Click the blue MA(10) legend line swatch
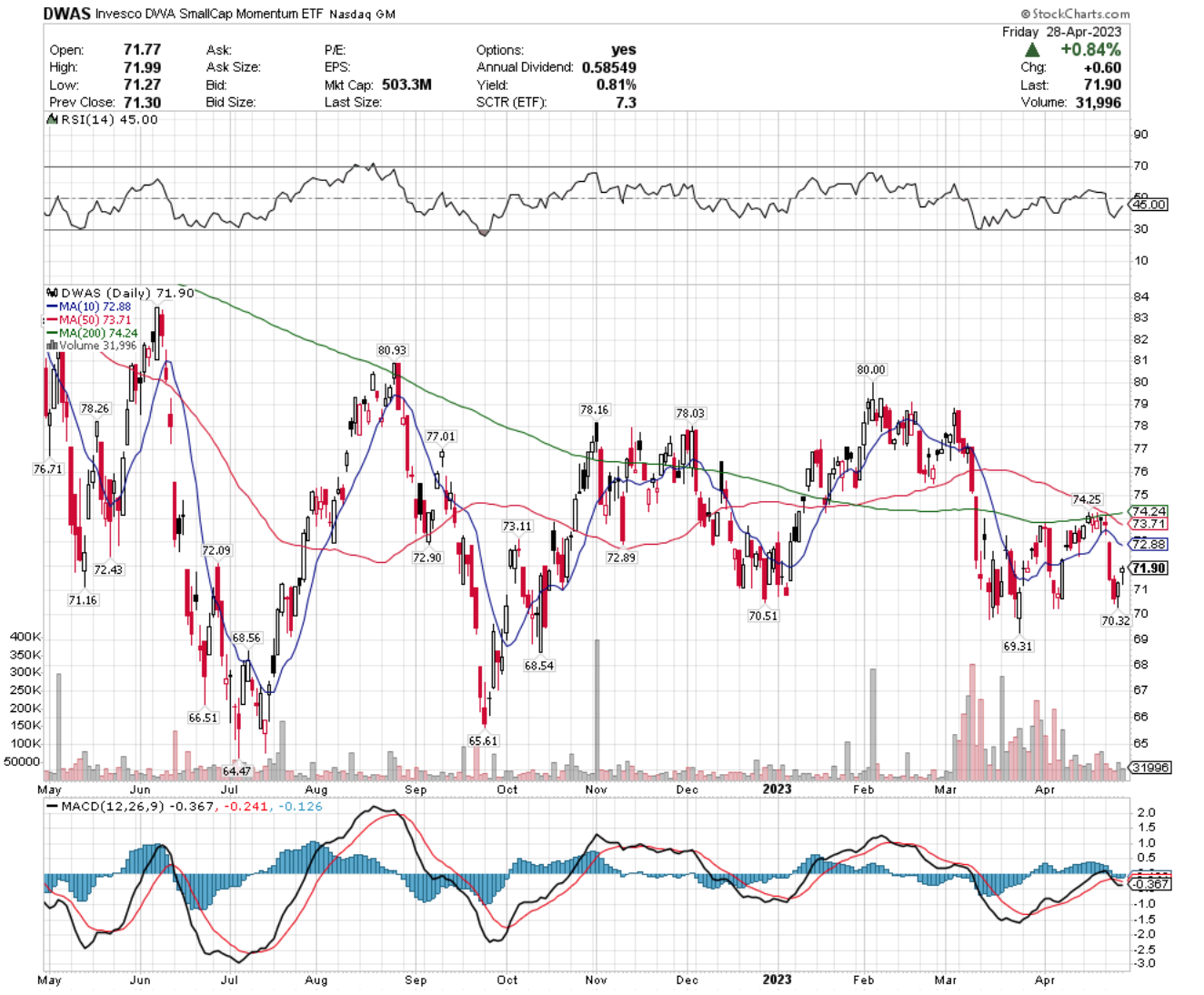 click(52, 307)
